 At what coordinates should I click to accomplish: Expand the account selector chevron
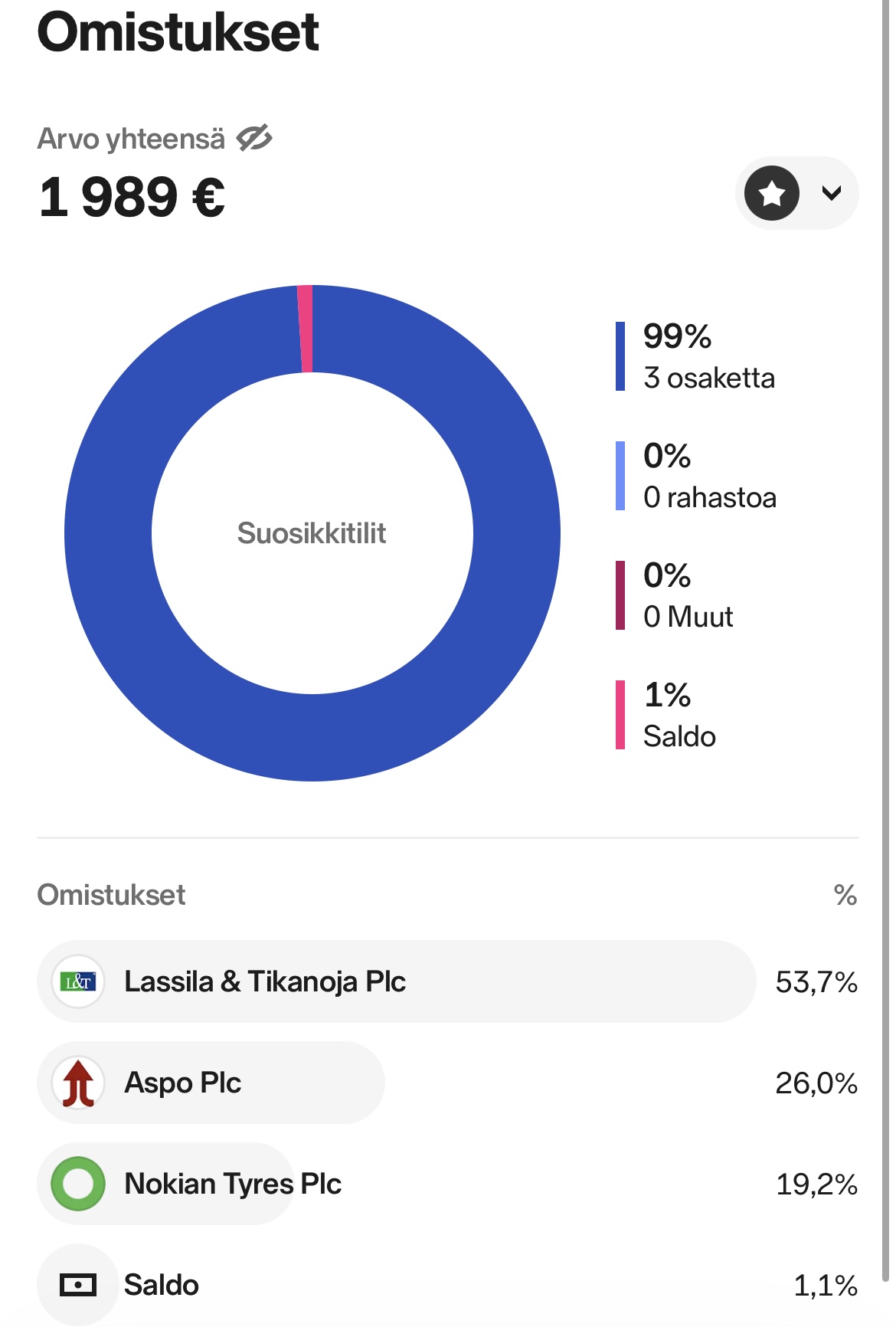click(x=831, y=193)
